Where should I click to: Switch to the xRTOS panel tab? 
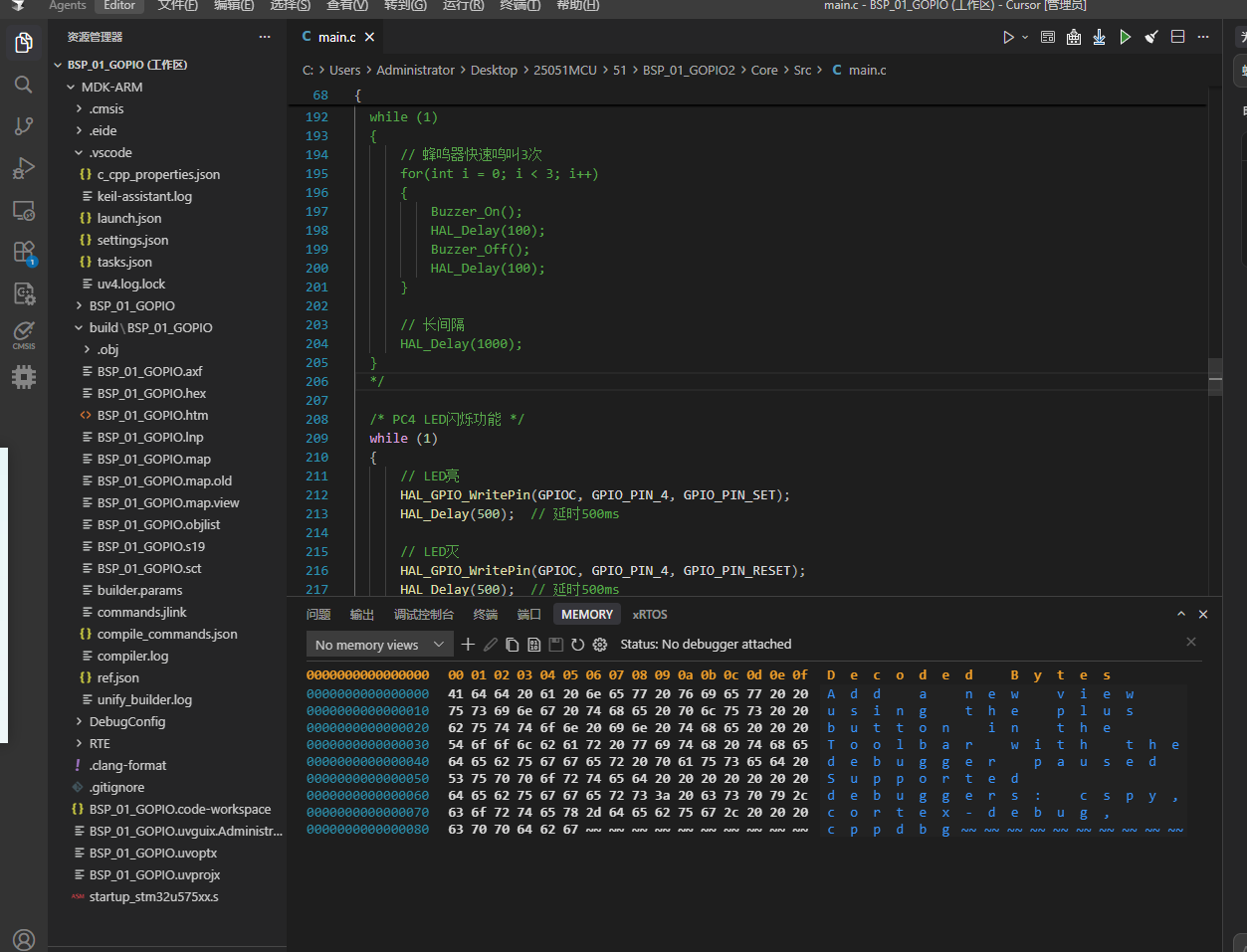(x=650, y=615)
